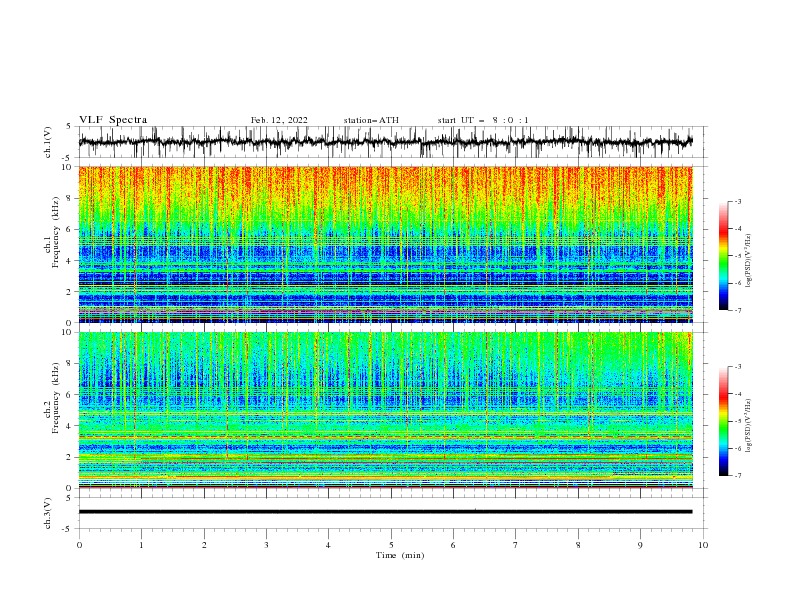Click the ch.1 colorbar 'log(PSD)(V²/Hz)' label
Viewport: 792px width, 612px height.
(749, 261)
